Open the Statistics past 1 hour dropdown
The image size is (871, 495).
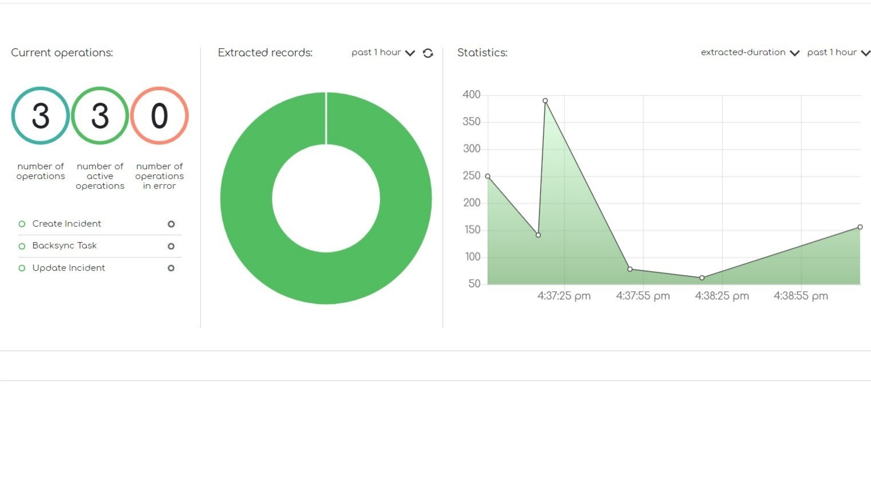coord(838,53)
